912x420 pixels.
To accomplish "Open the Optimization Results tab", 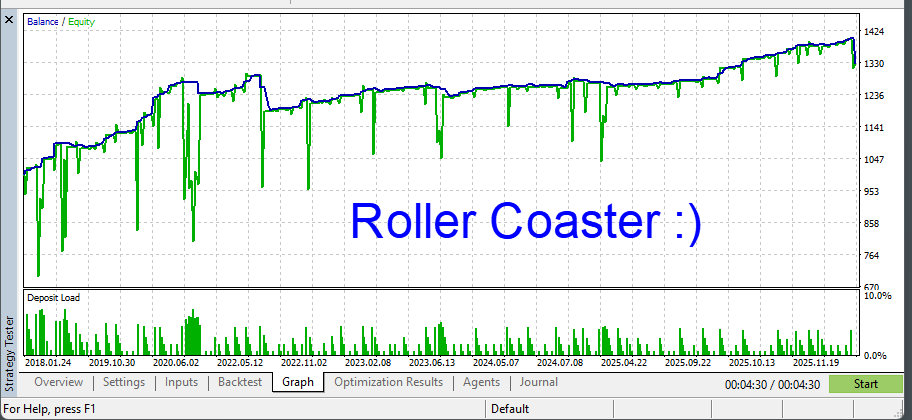I will [x=388, y=382].
